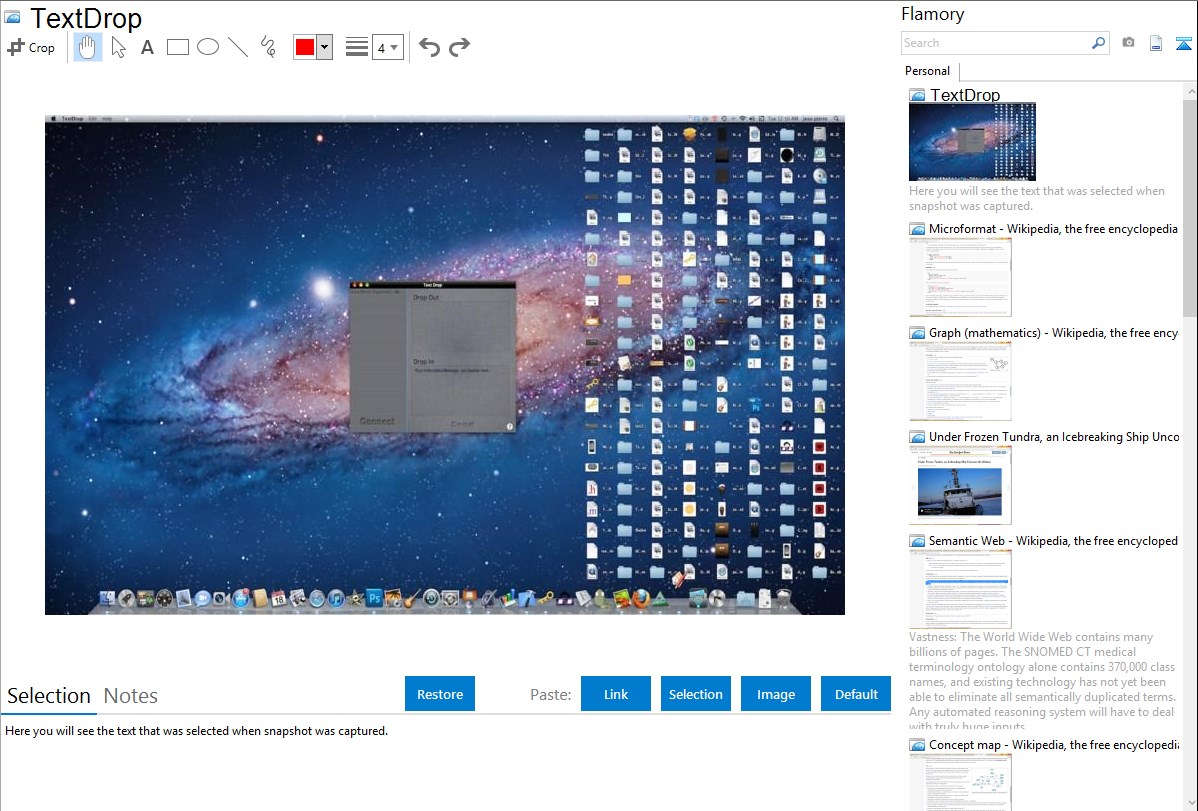Select the rectangle shape tool

pyautogui.click(x=178, y=47)
